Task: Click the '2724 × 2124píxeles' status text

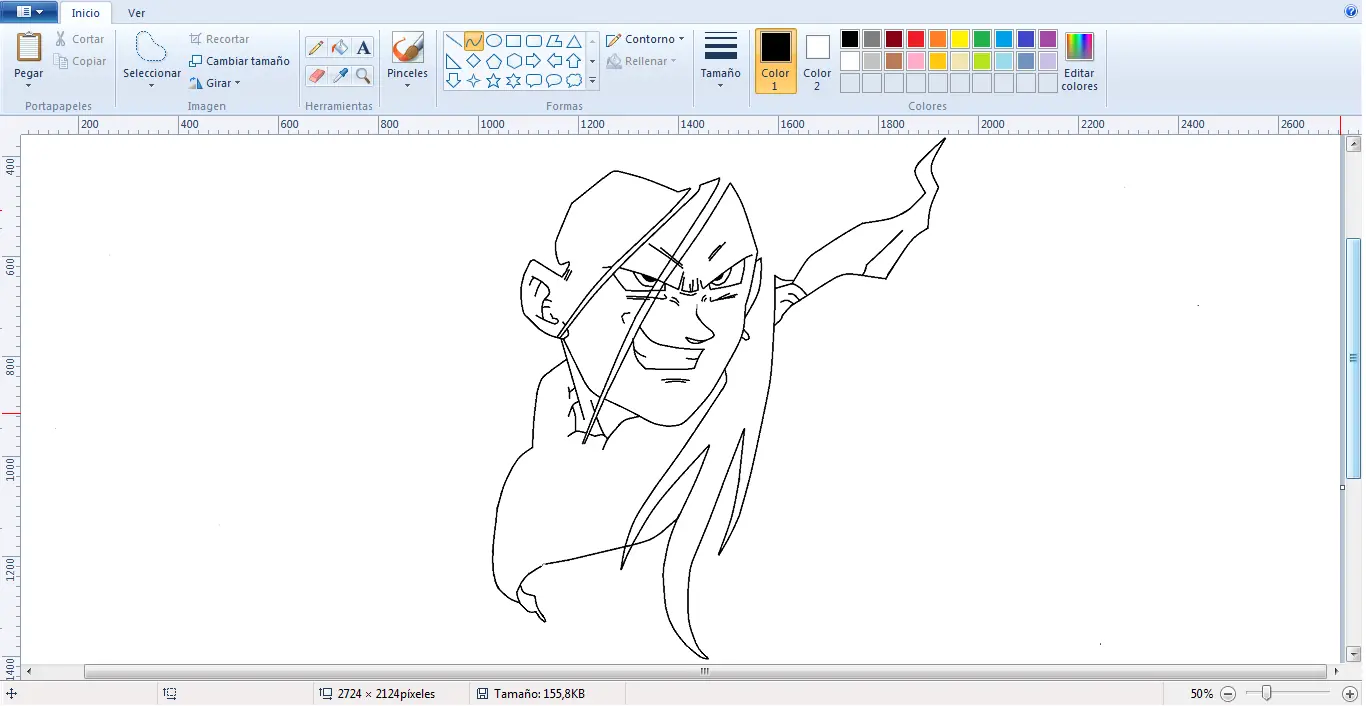Action: pos(386,693)
